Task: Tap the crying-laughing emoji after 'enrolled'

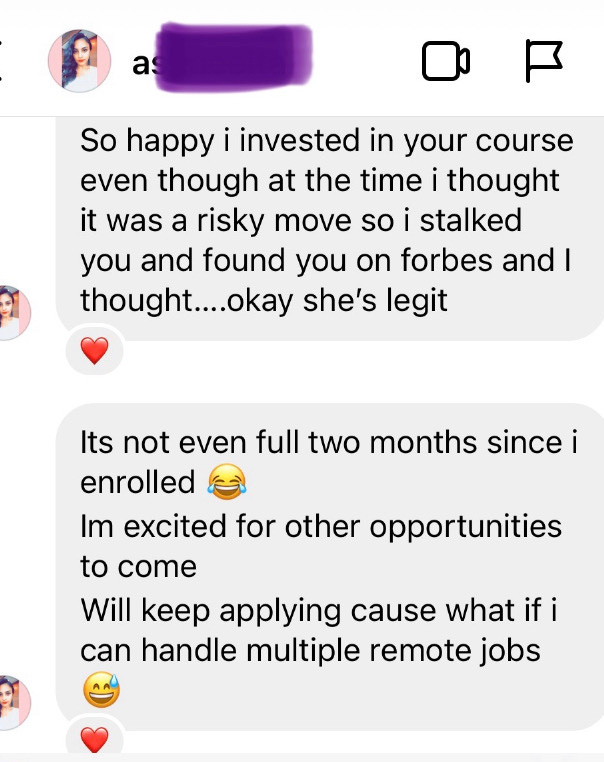Action: coord(227,482)
